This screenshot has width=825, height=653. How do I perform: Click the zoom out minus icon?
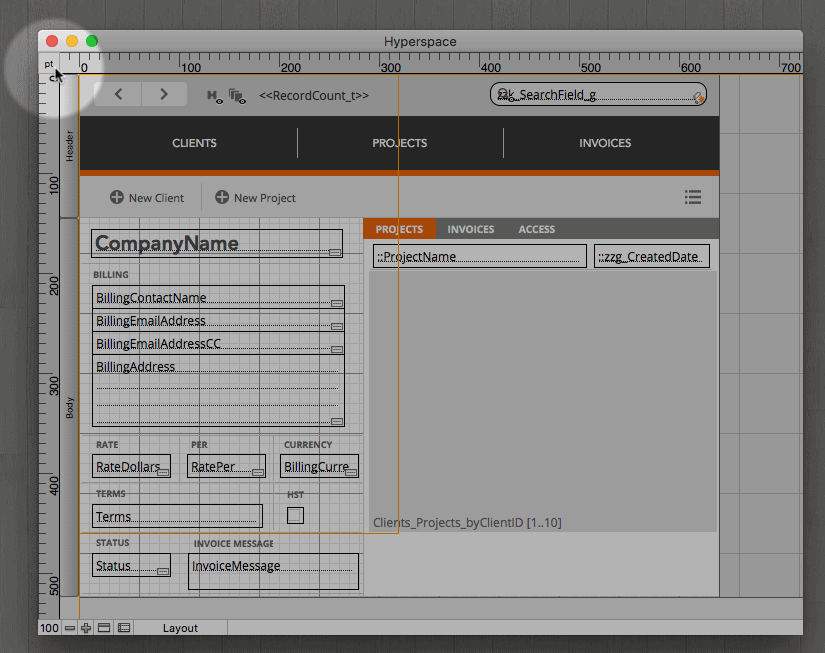click(70, 628)
